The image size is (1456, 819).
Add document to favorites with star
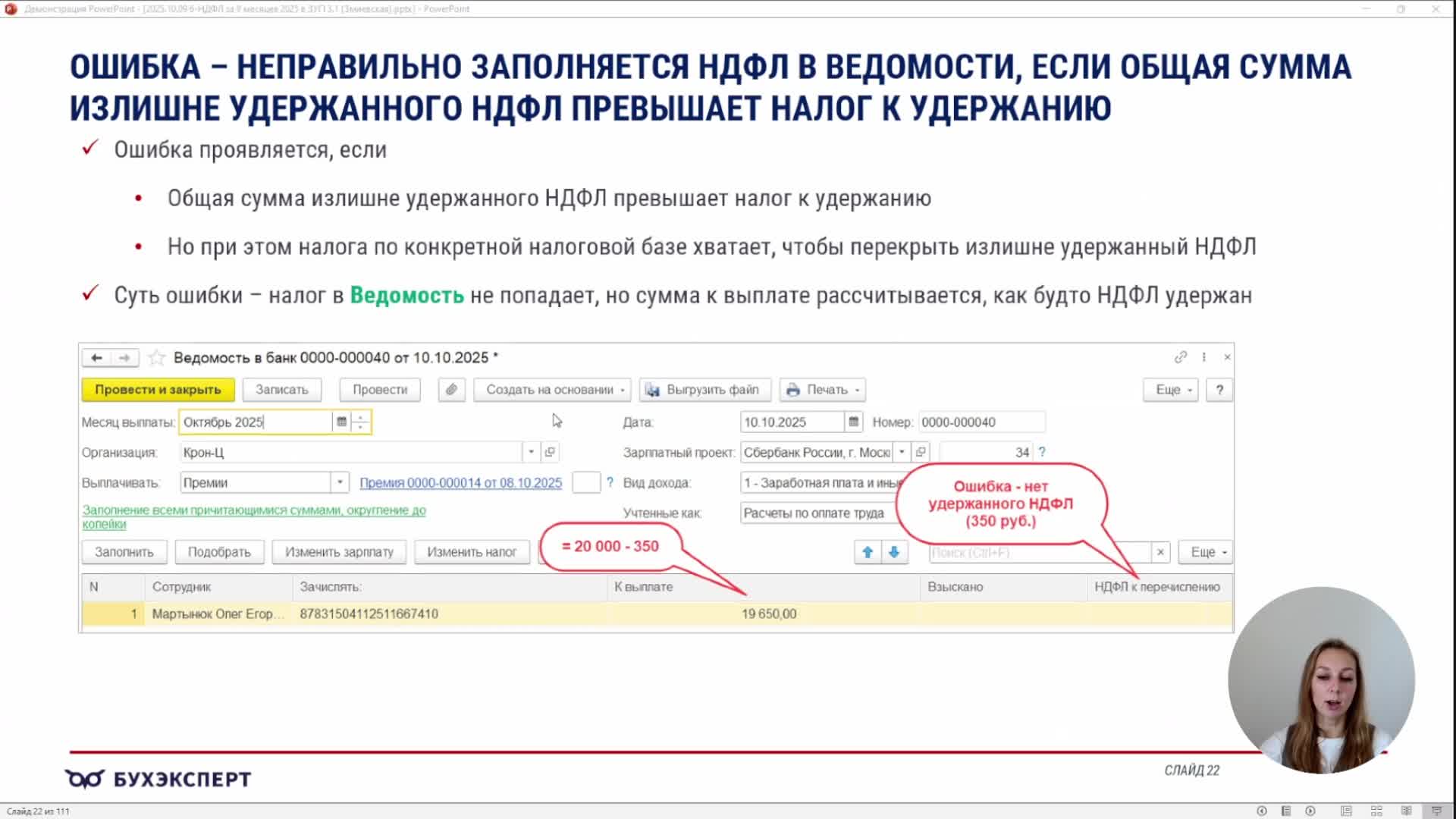tap(157, 358)
